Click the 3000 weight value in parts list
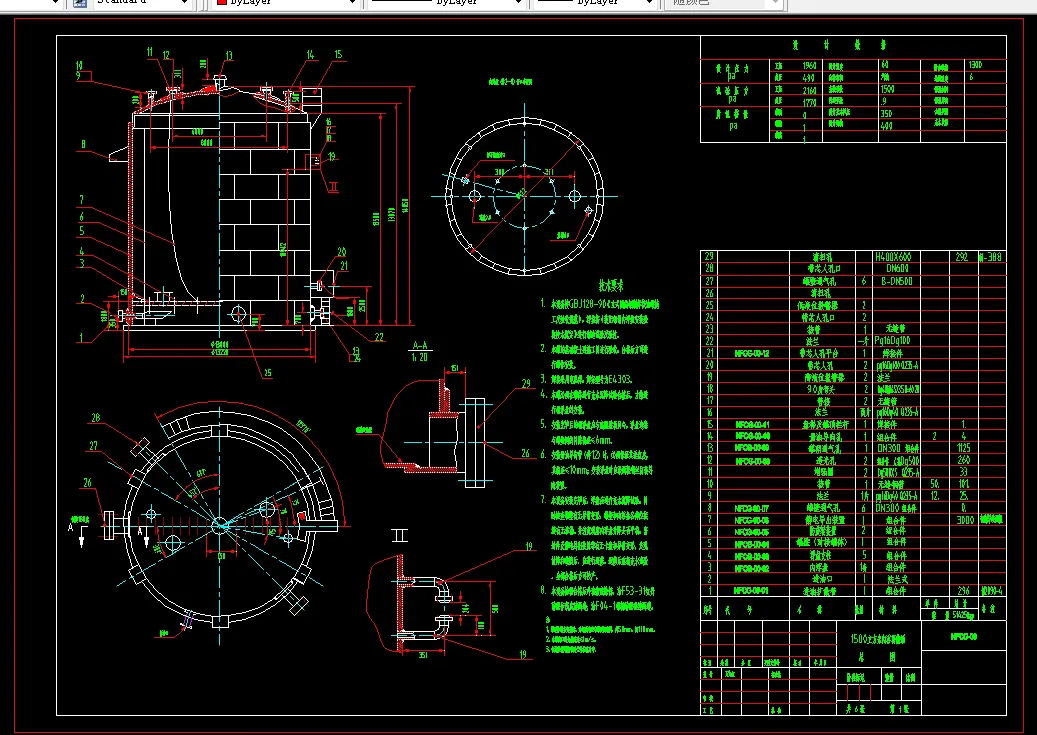 pyautogui.click(x=965, y=520)
